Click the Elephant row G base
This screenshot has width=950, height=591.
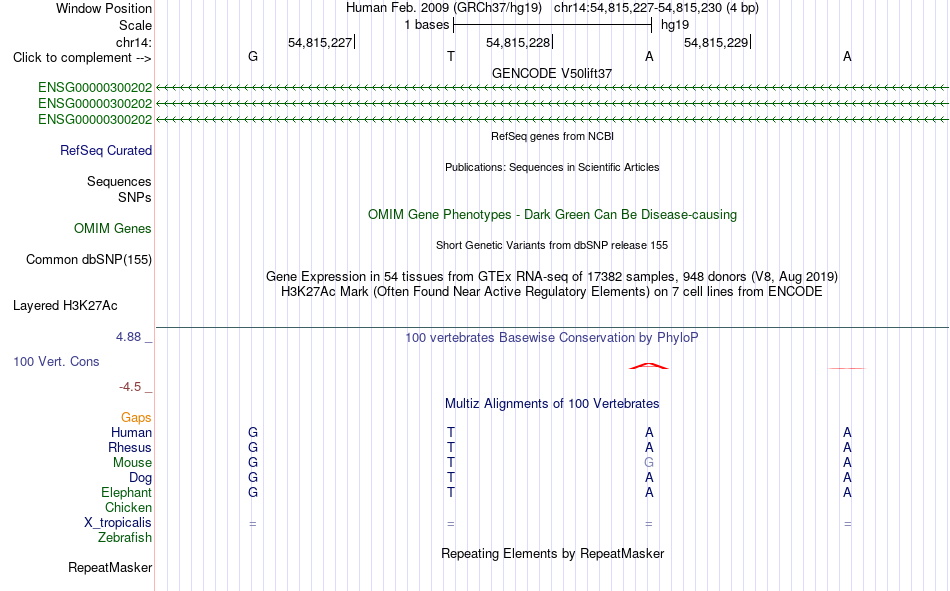pyautogui.click(x=253, y=492)
